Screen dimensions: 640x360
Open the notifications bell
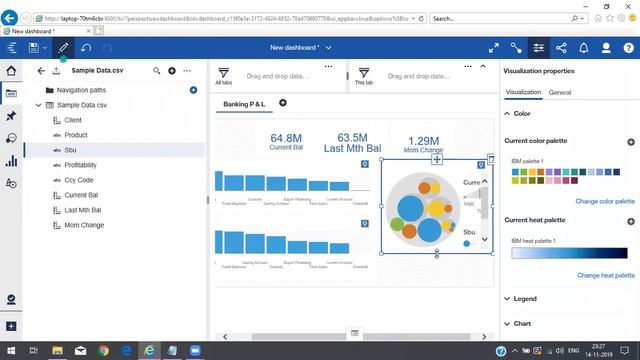[584, 48]
